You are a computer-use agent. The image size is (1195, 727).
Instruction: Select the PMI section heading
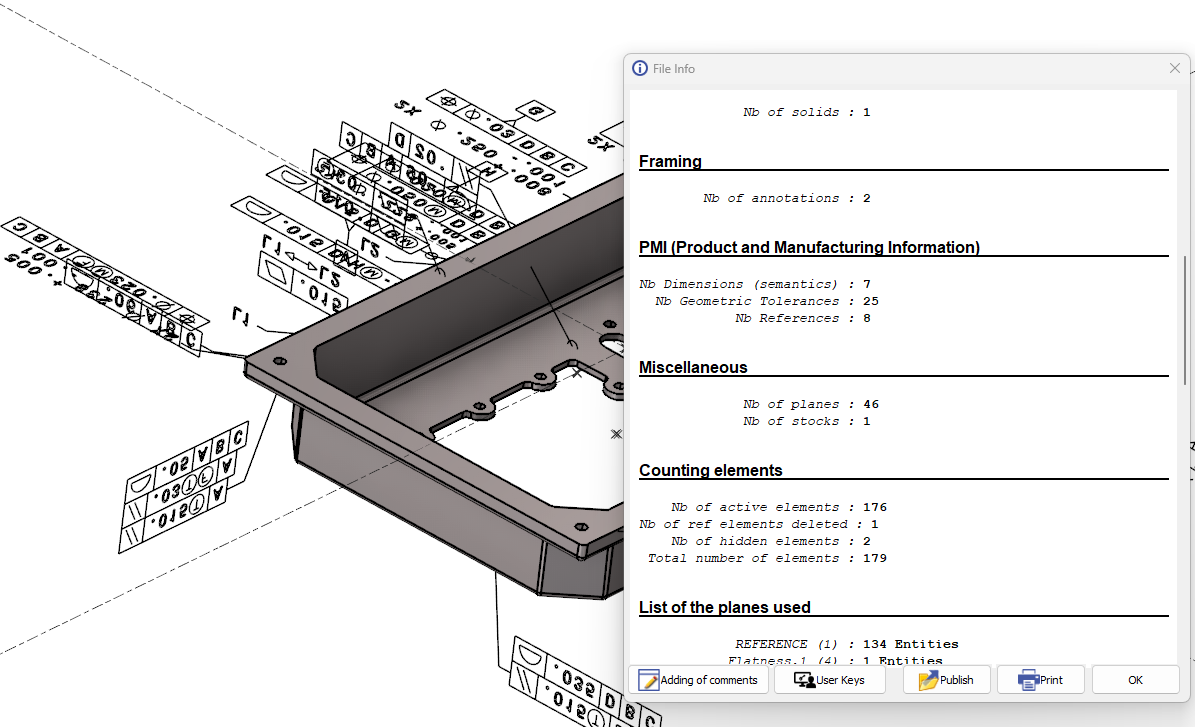[809, 247]
